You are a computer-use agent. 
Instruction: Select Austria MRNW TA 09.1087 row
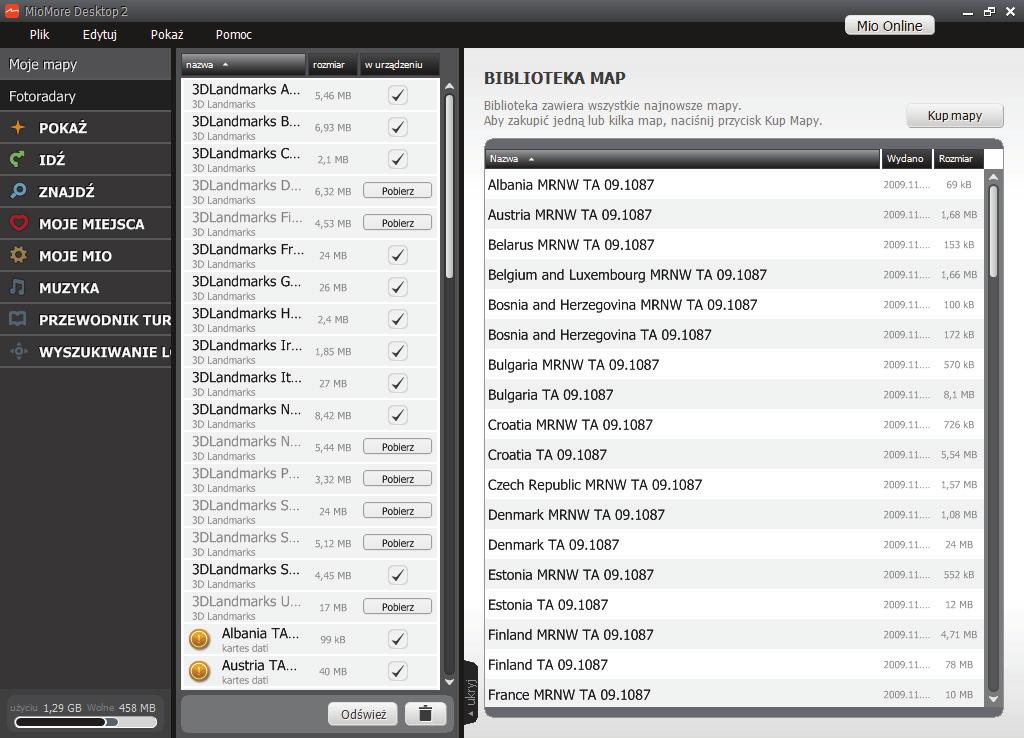point(734,215)
